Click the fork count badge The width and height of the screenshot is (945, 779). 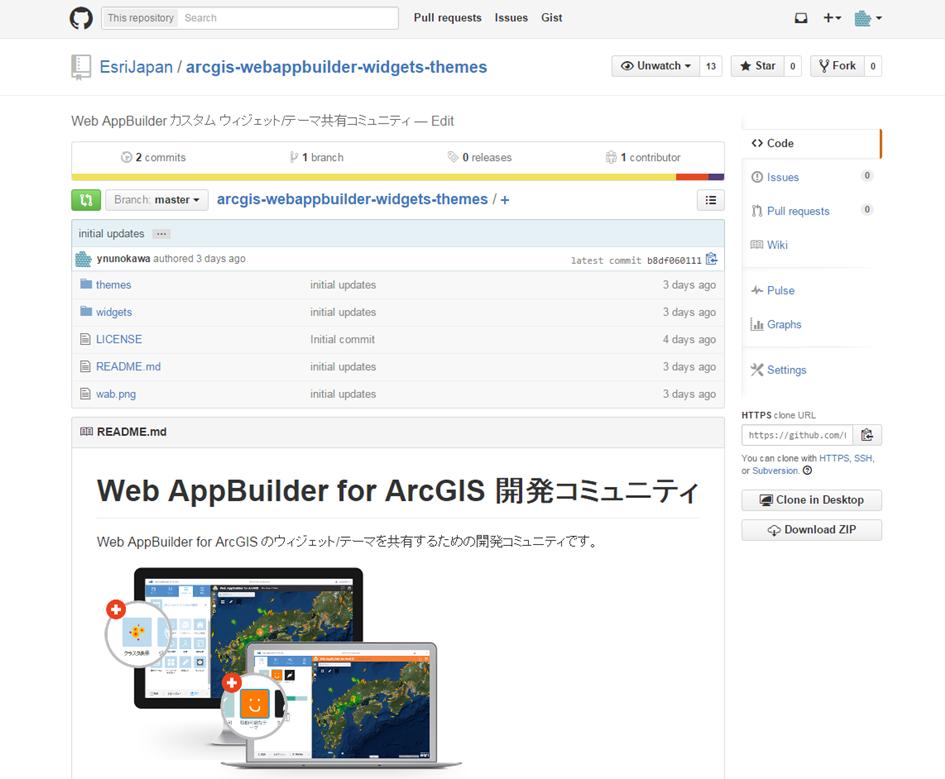pos(873,66)
